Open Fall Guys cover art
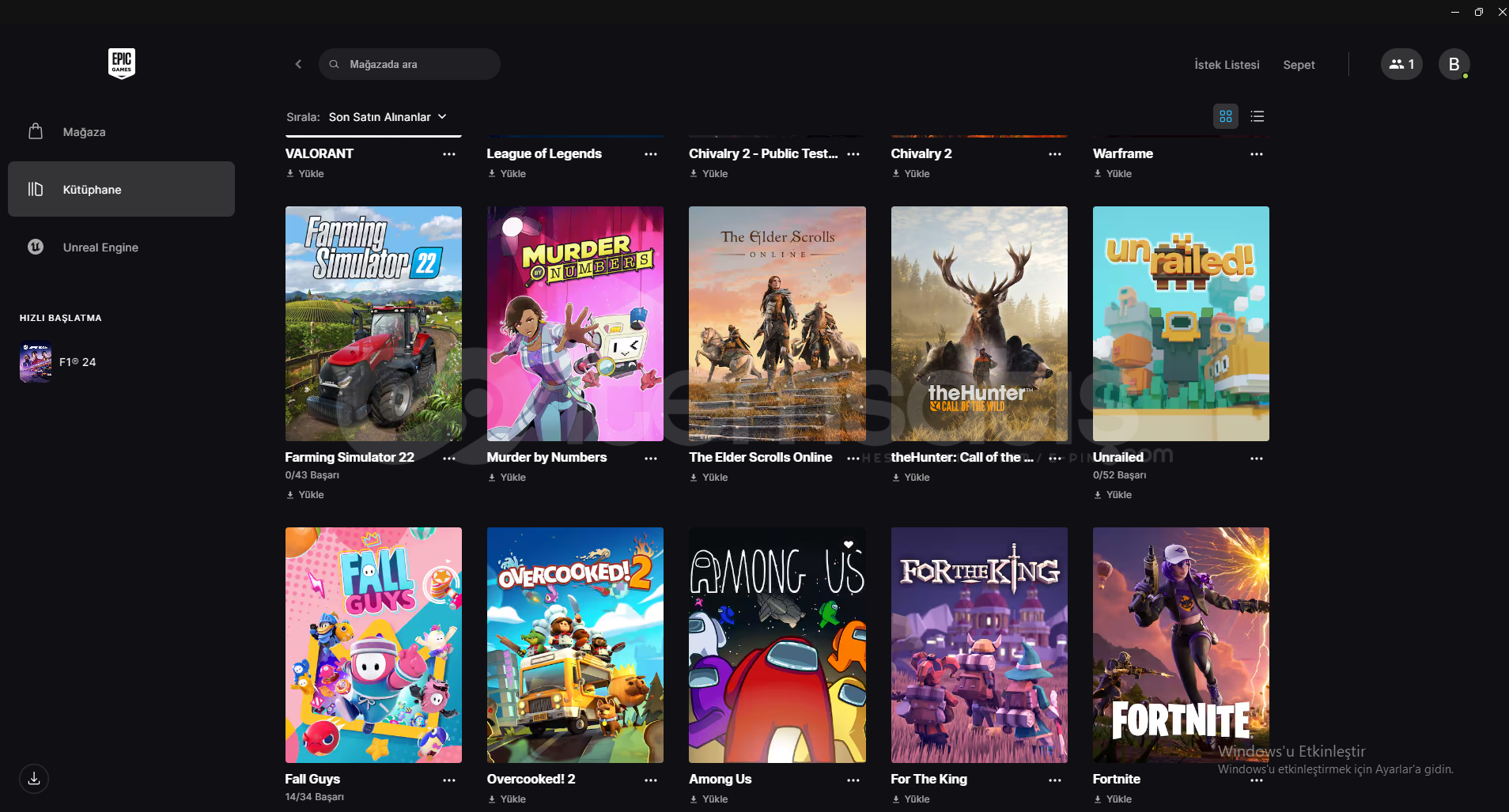Viewport: 1509px width, 812px height. (373, 645)
